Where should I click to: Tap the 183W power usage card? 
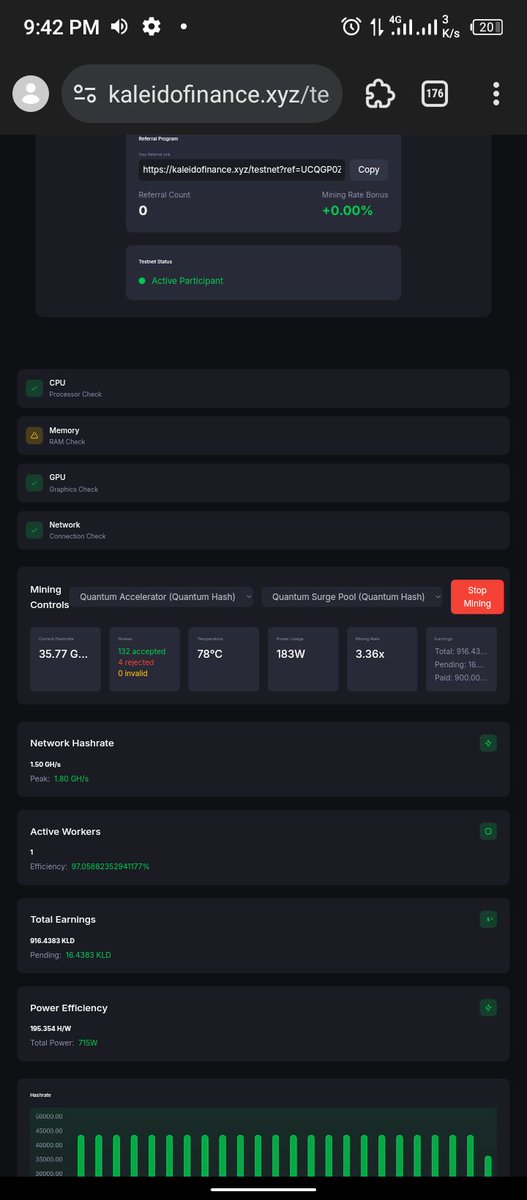[303, 659]
